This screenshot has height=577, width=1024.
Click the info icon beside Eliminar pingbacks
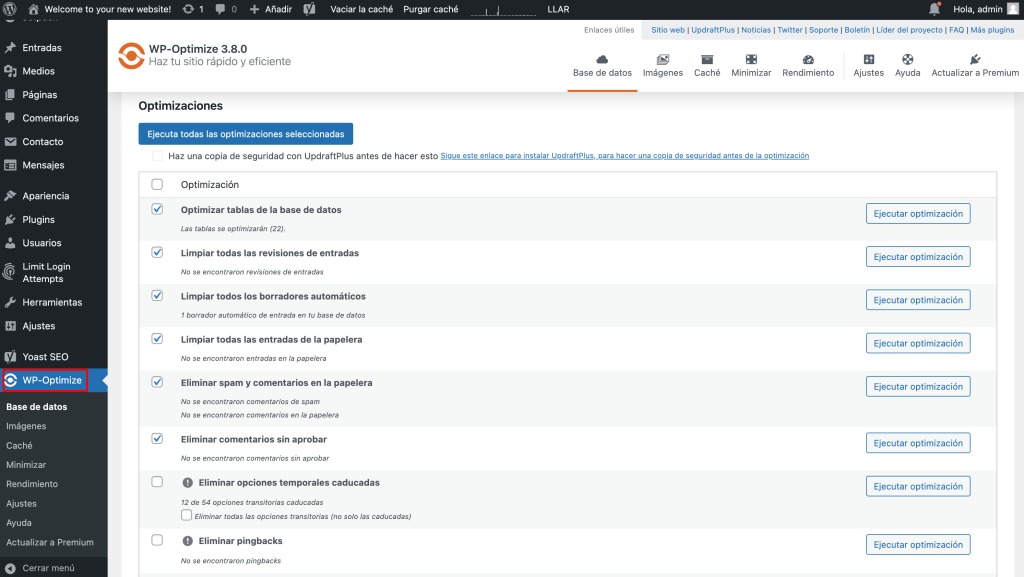[x=187, y=541]
